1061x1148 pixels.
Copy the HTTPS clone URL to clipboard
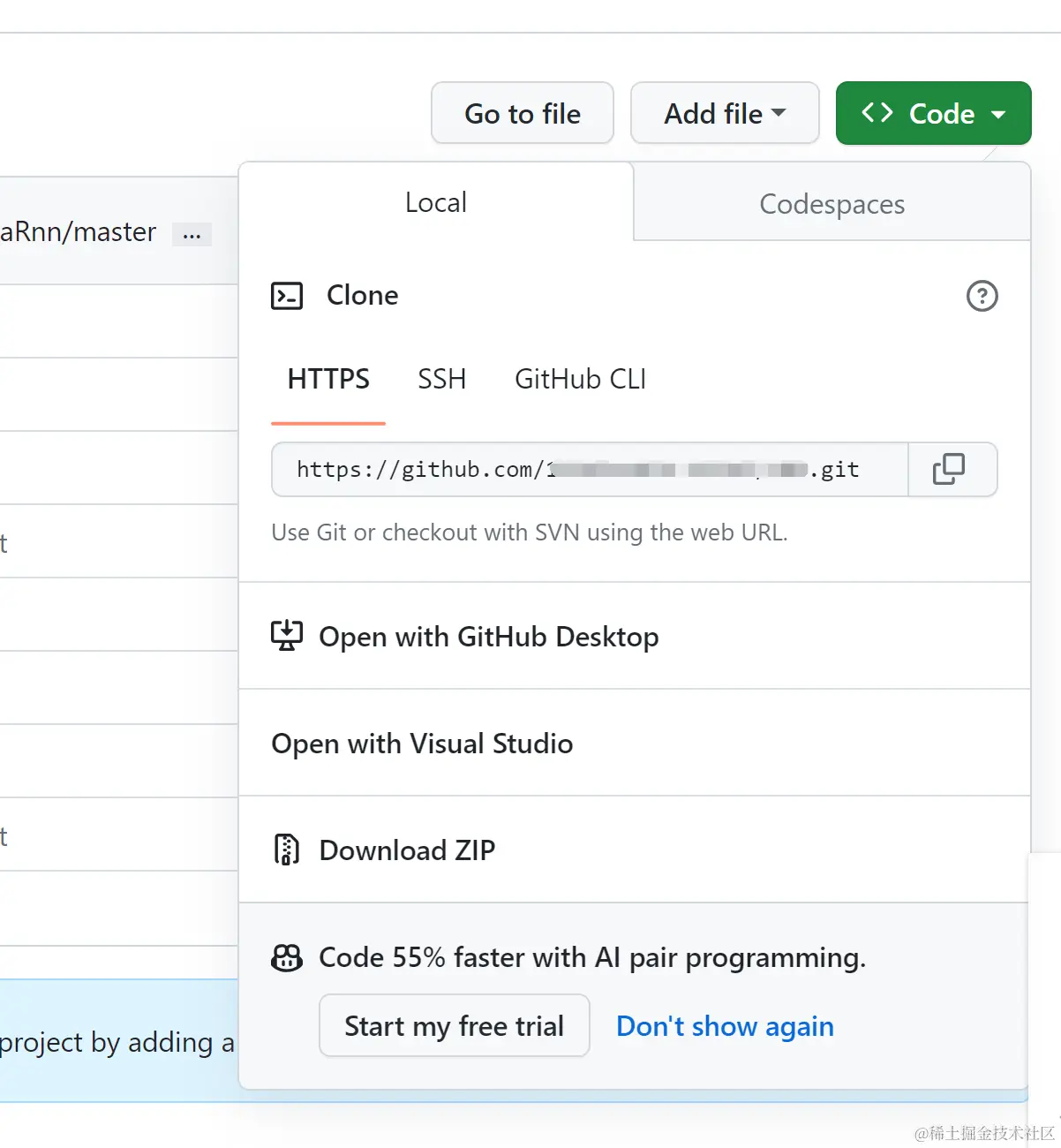951,470
